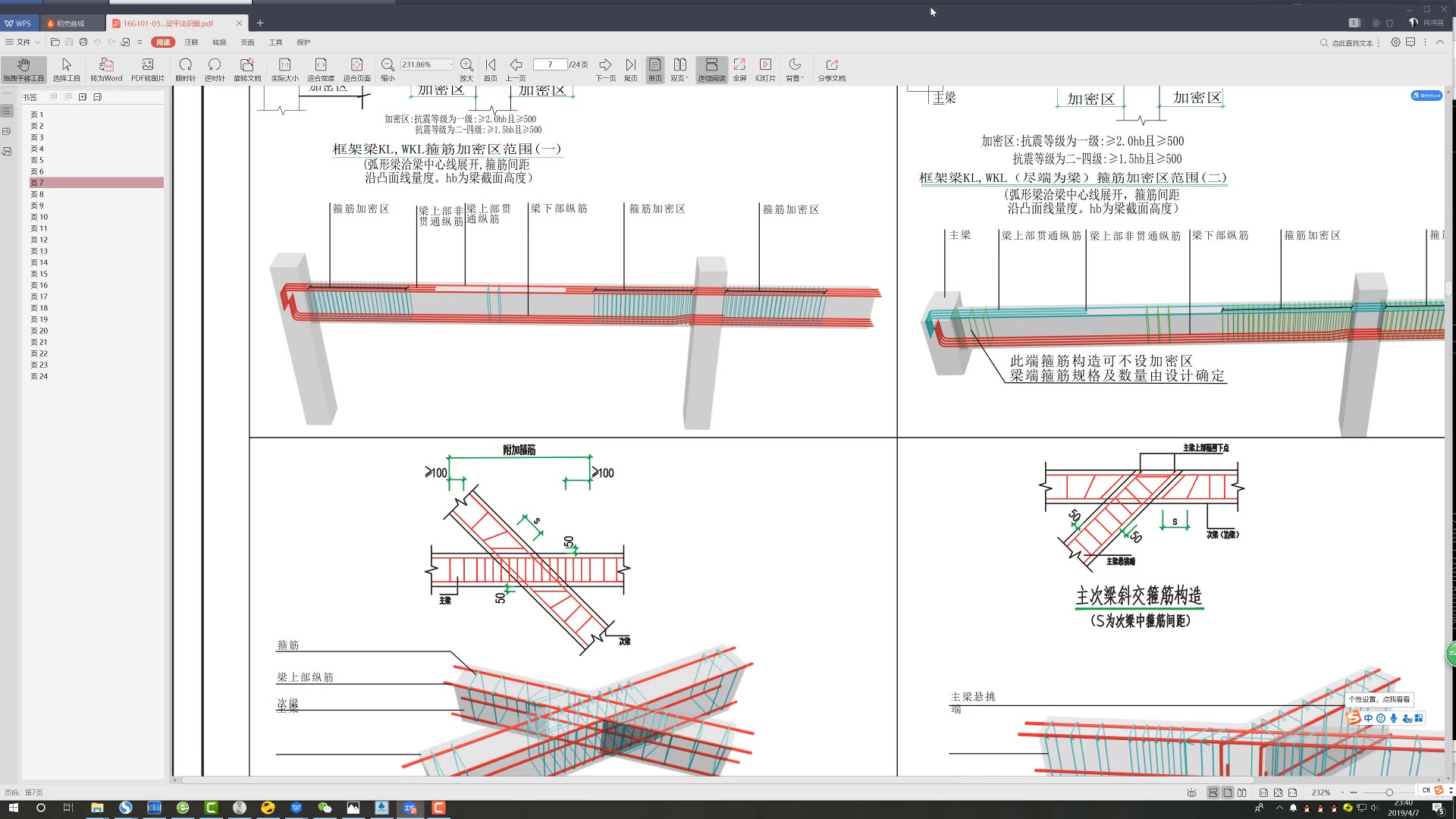Select the hand drag/pan tool
This screenshot has height=819, width=1456.
click(x=24, y=68)
